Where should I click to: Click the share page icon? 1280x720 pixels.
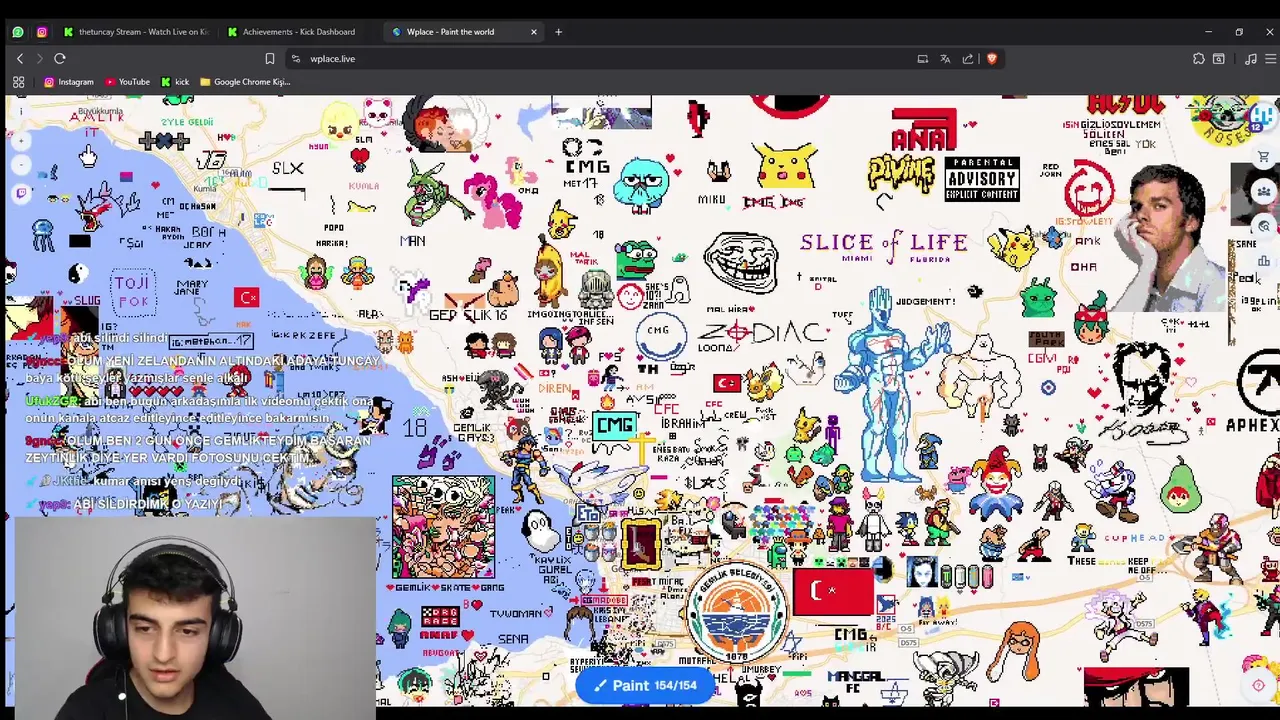968,58
